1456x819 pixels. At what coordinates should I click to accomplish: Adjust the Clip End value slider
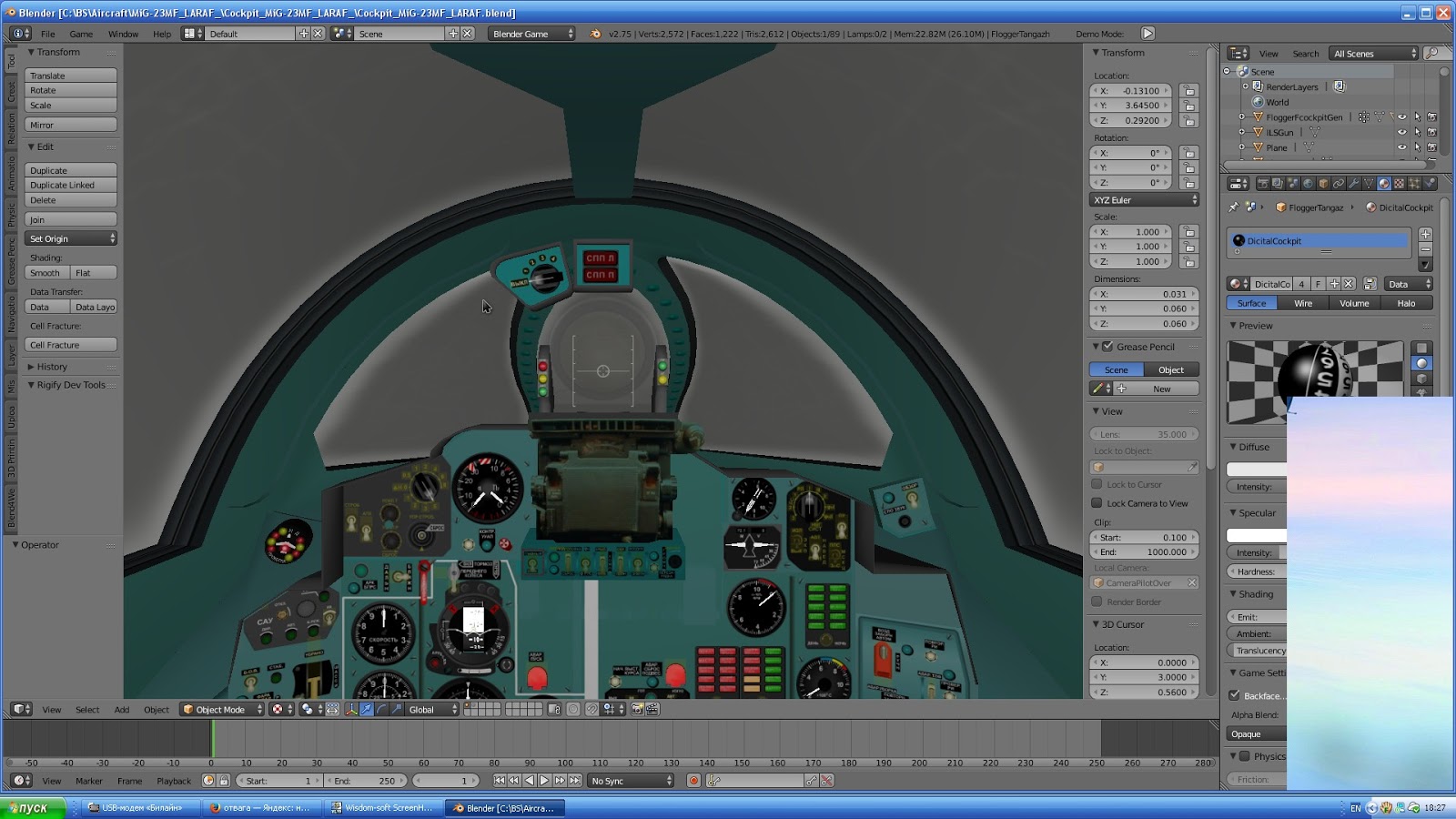point(1145,552)
